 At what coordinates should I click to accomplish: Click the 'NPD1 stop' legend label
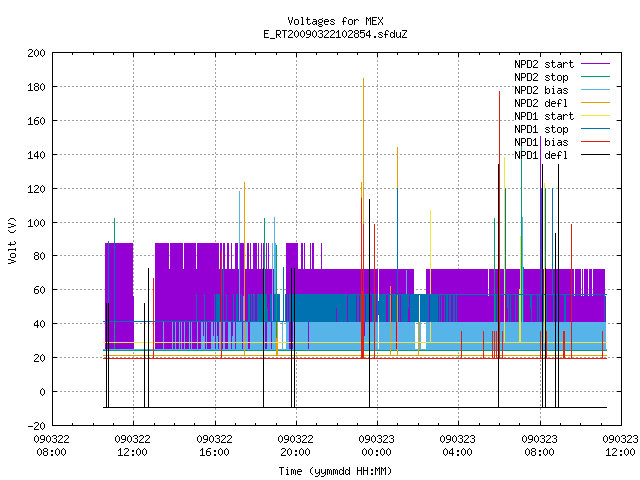point(541,129)
